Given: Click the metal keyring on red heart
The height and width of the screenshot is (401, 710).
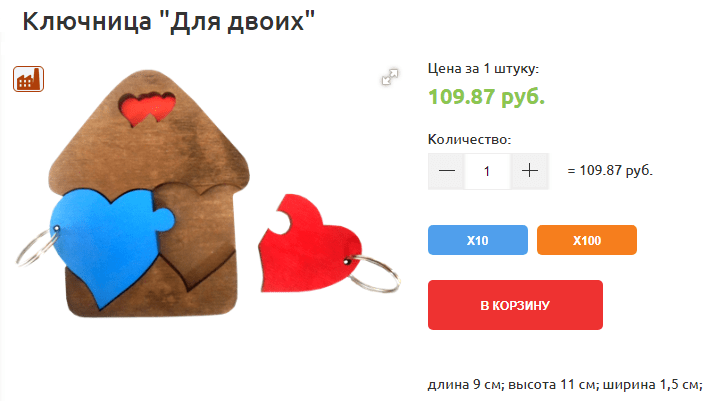Looking at the screenshot, I should pyautogui.click(x=373, y=272).
